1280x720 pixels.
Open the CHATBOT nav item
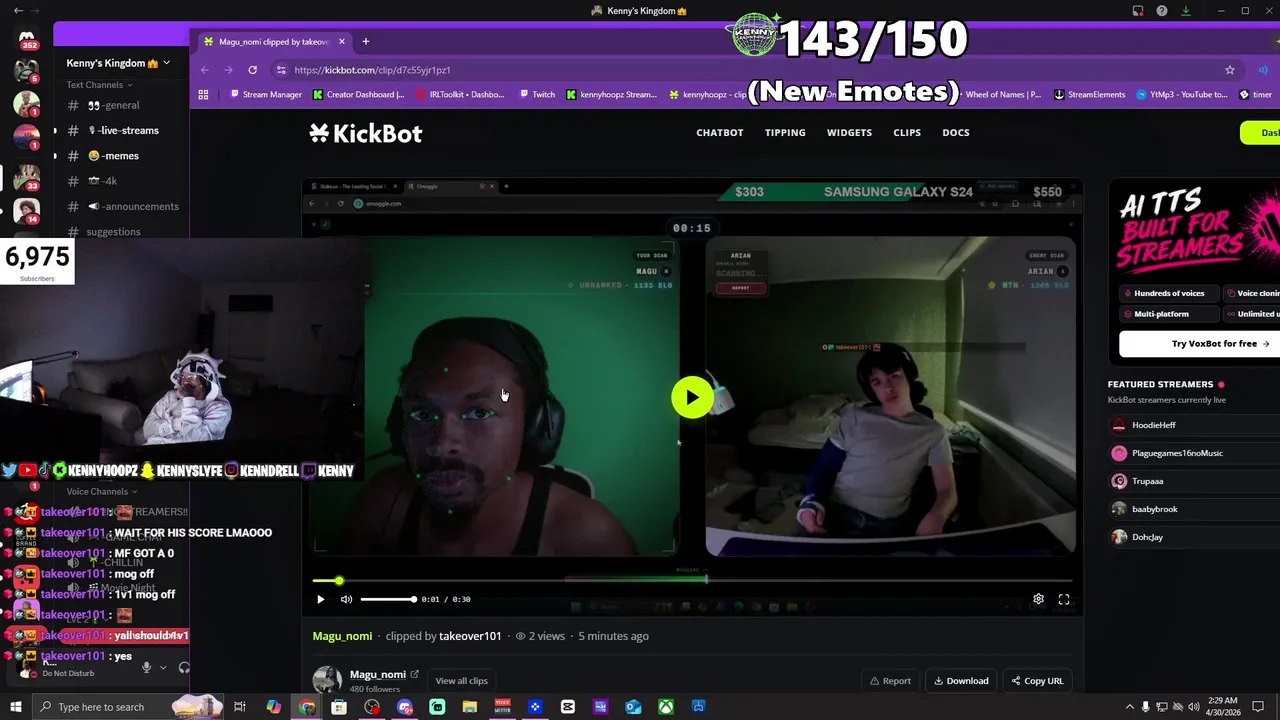pyautogui.click(x=720, y=132)
